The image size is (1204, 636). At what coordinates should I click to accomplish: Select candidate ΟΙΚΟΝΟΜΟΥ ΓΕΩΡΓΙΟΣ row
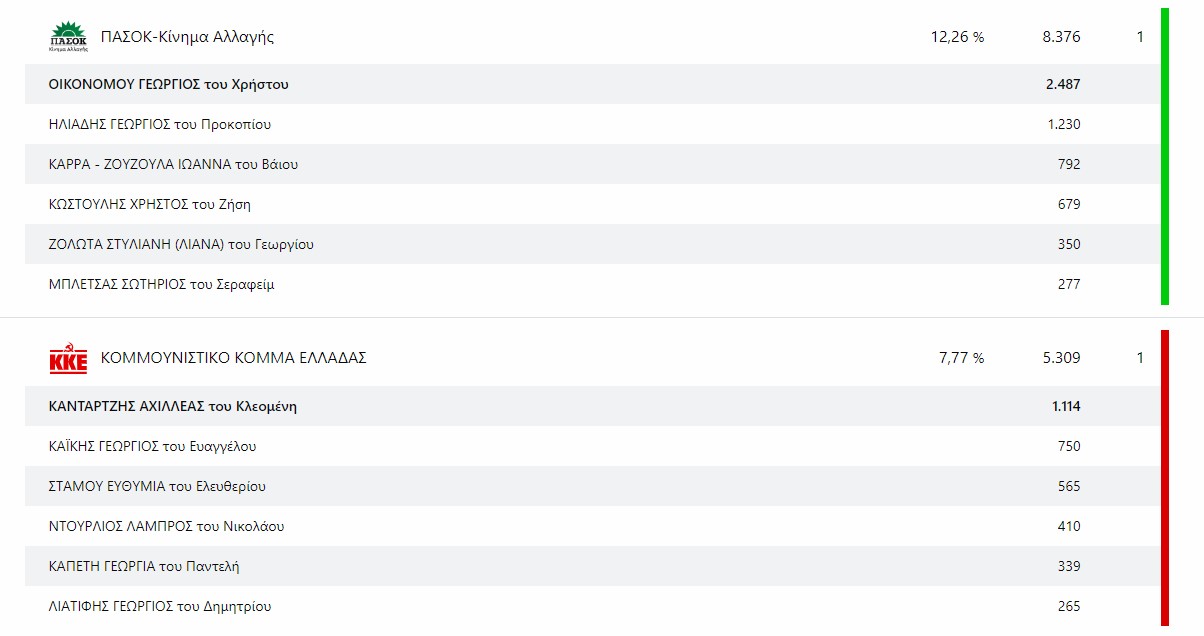592,84
